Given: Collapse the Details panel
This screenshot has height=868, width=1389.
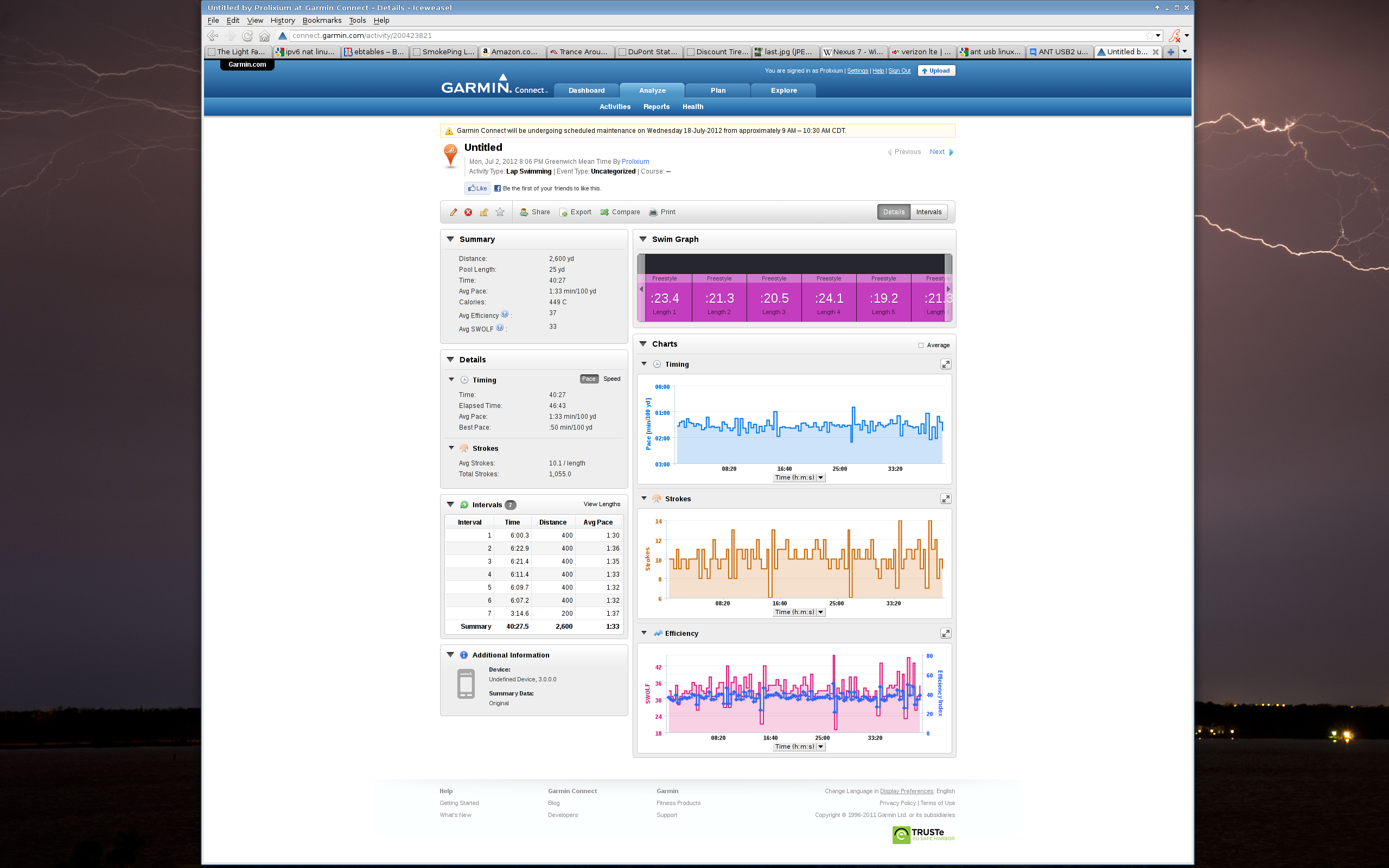Looking at the screenshot, I should coord(450,359).
